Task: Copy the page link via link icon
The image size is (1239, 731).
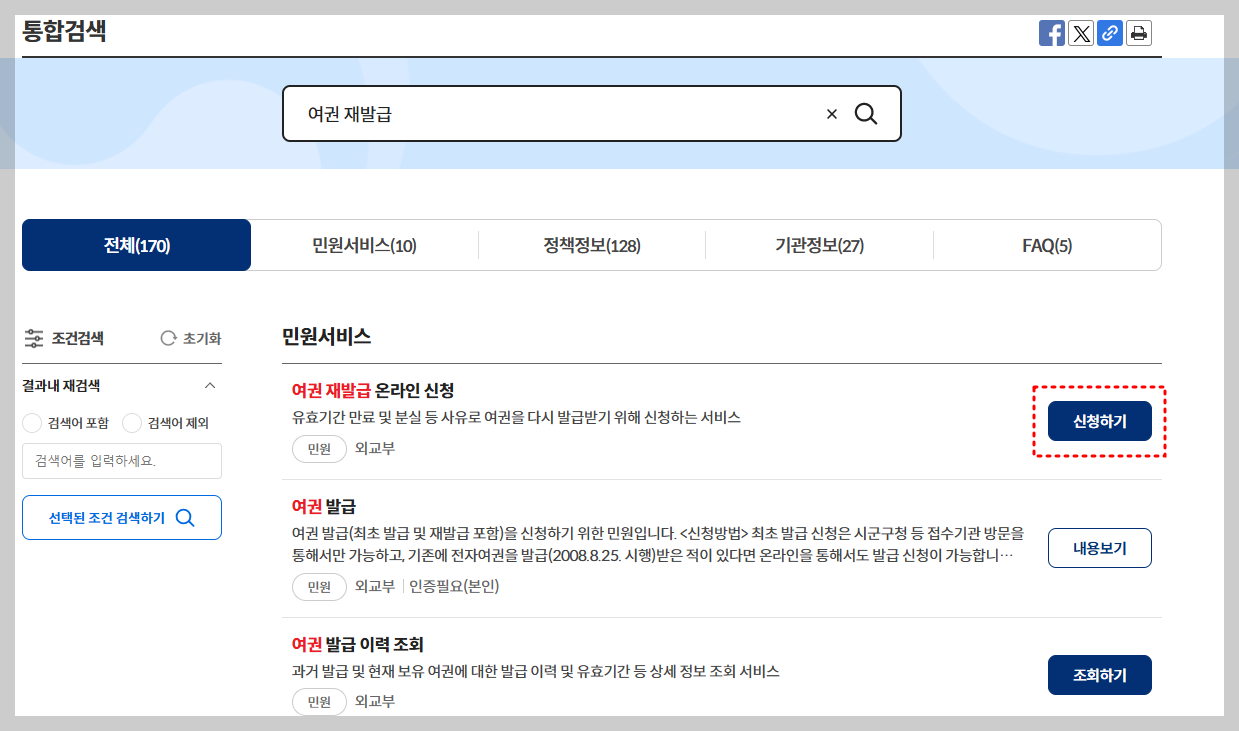Action: (1109, 32)
